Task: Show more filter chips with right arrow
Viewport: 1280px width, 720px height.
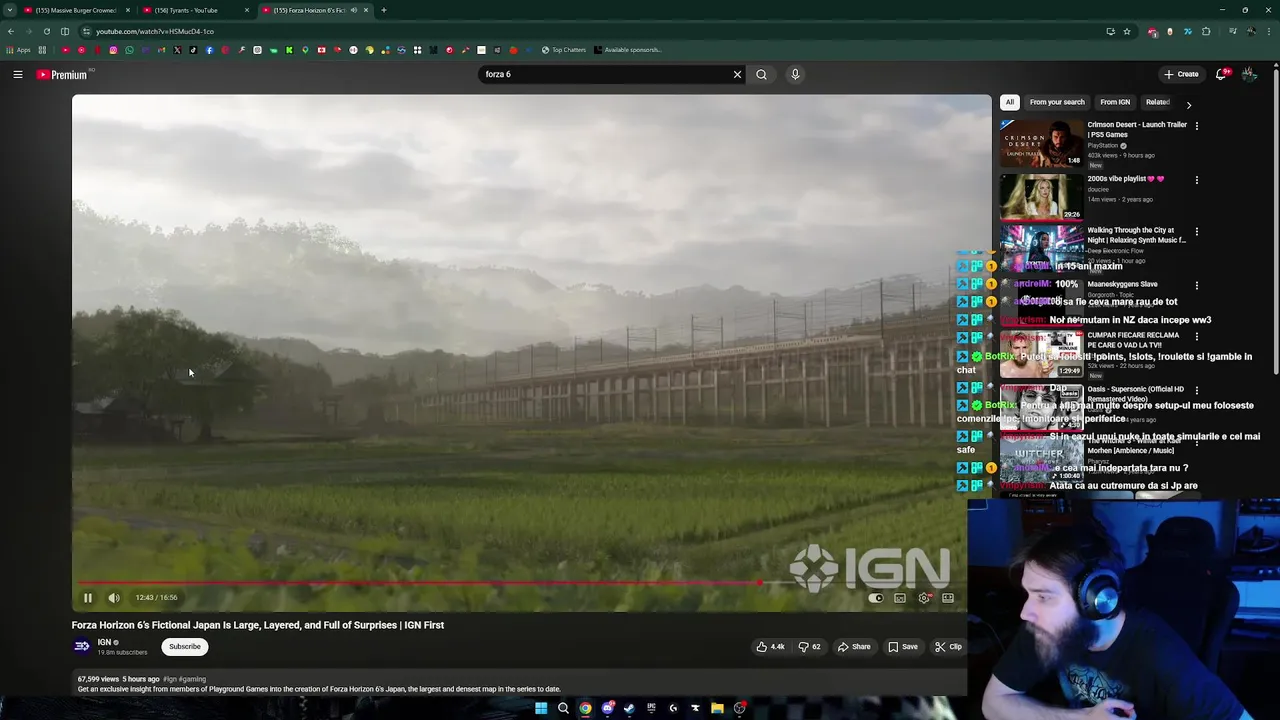Action: click(x=1188, y=104)
